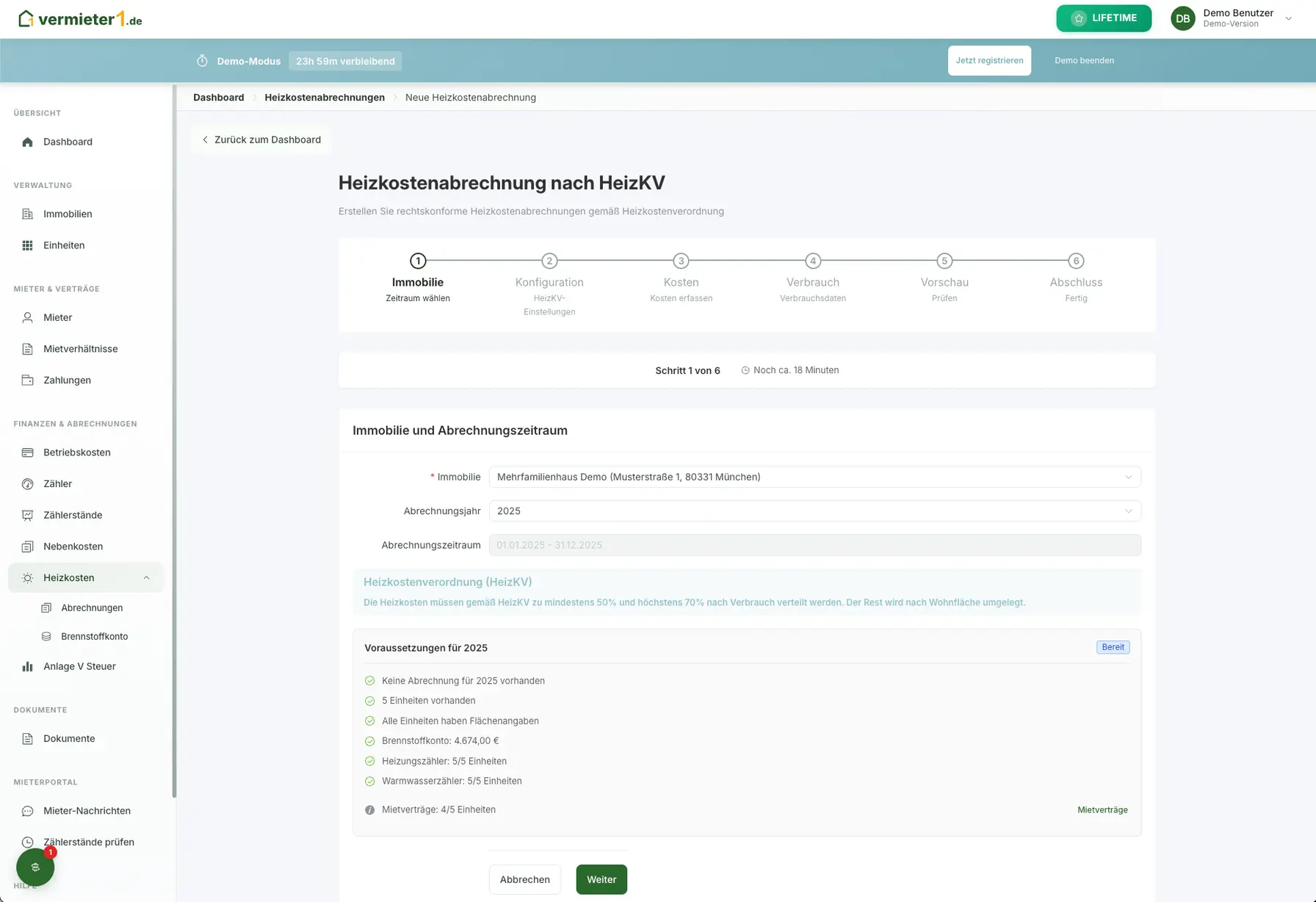Open the green floating chat widget
The height and width of the screenshot is (902, 1316).
[35, 867]
